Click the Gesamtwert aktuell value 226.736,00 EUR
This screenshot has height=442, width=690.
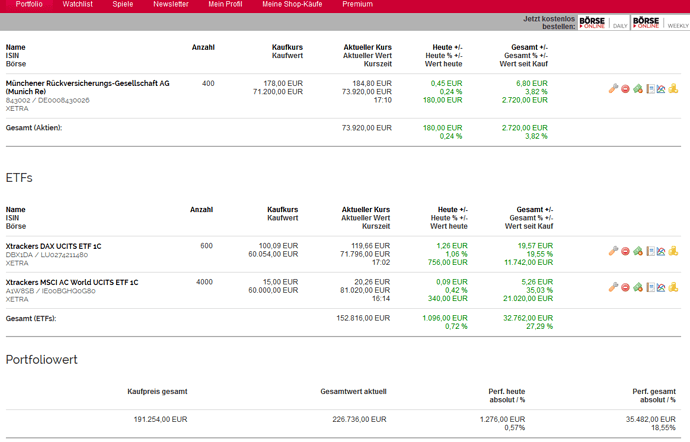pos(359,419)
